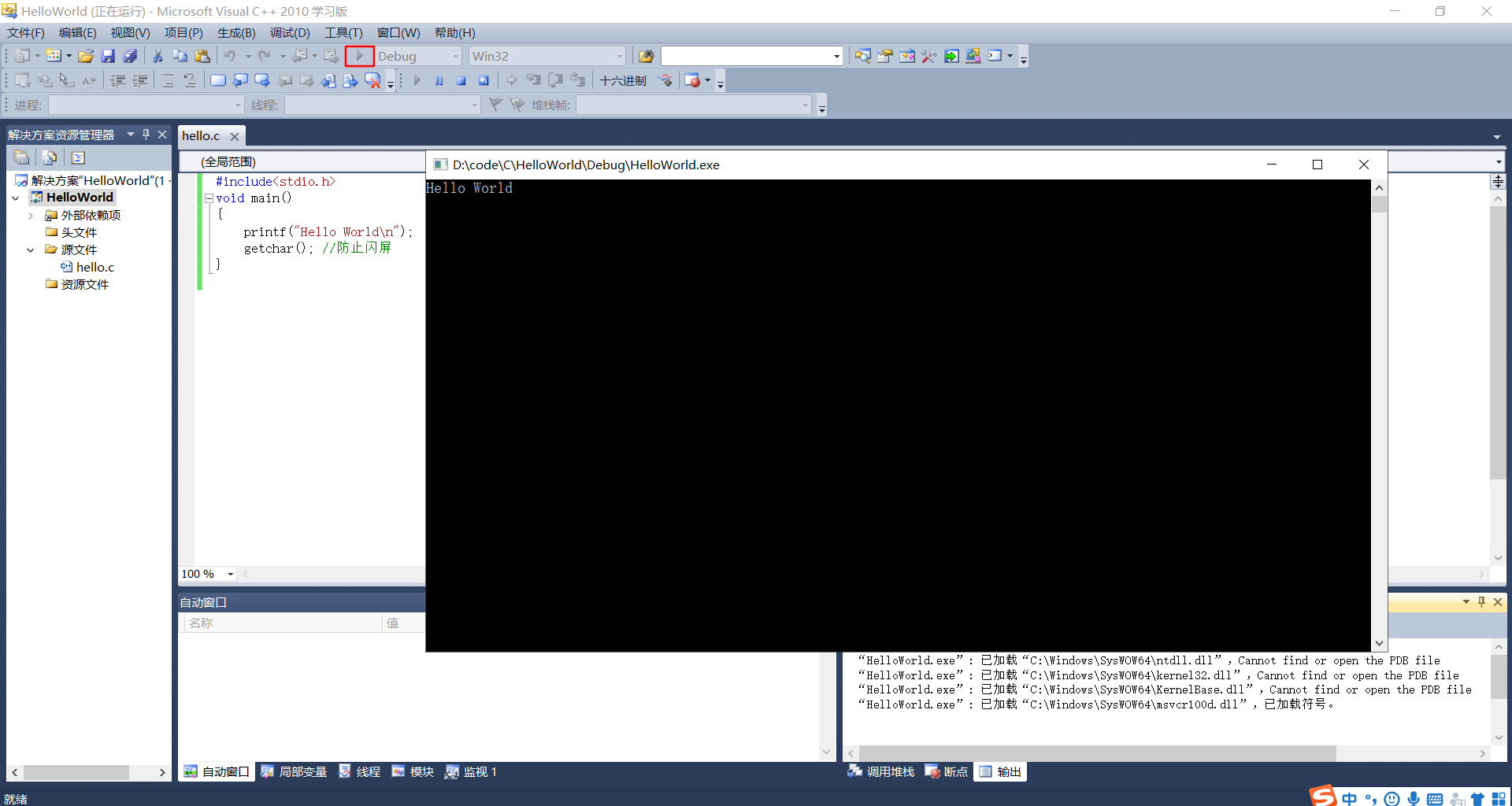Screen dimensions: 1512x806
Task: Click the Save All icon
Action: (130, 56)
